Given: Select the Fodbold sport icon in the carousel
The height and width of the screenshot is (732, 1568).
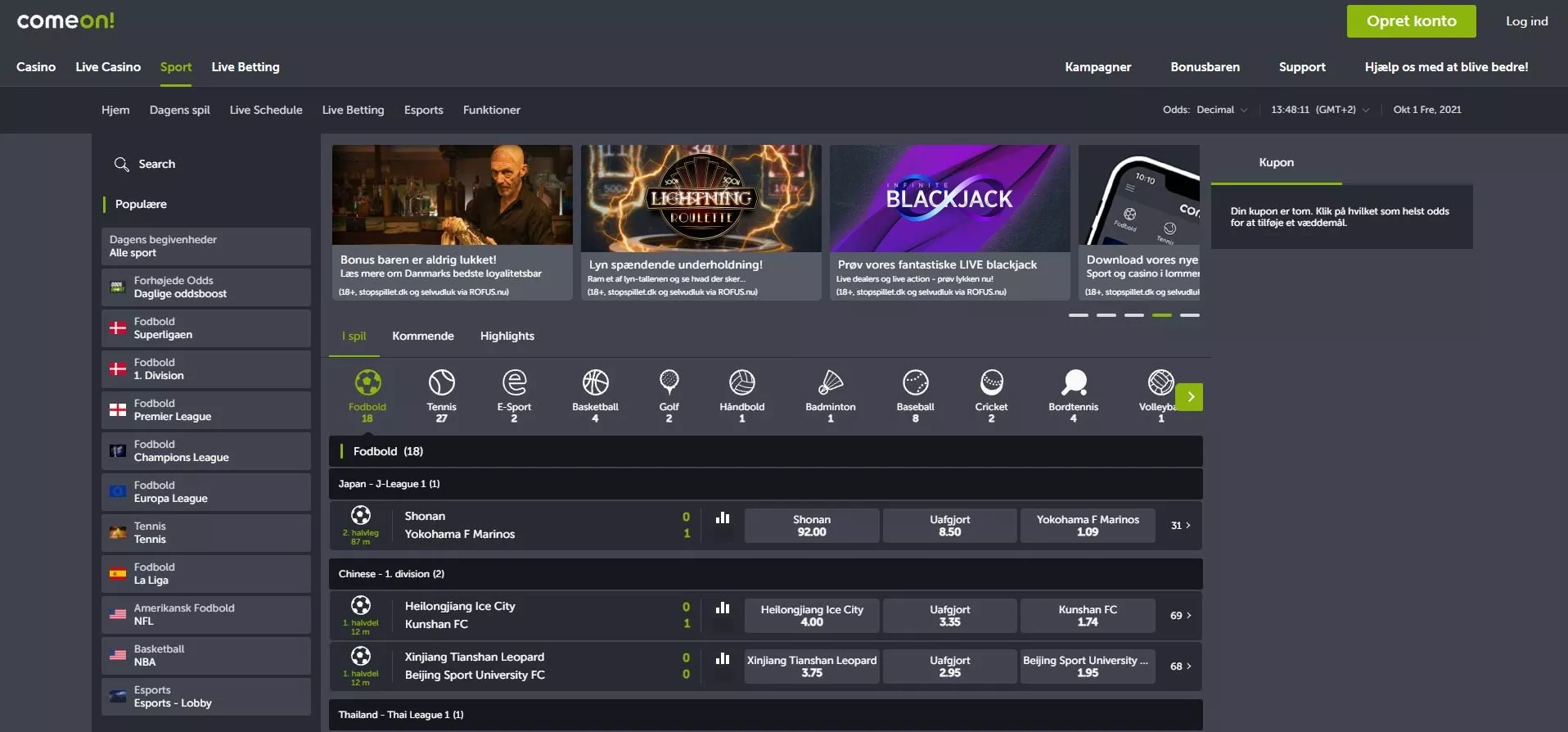Looking at the screenshot, I should click(x=367, y=382).
